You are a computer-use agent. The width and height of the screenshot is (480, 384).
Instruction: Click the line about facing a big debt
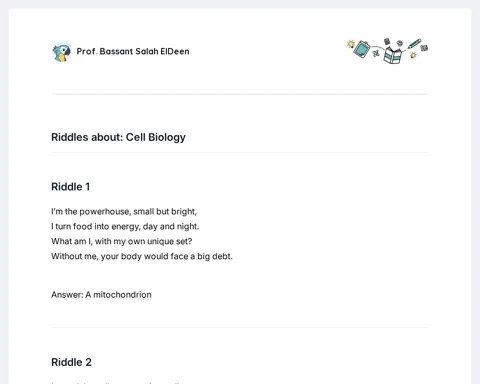tap(142, 256)
